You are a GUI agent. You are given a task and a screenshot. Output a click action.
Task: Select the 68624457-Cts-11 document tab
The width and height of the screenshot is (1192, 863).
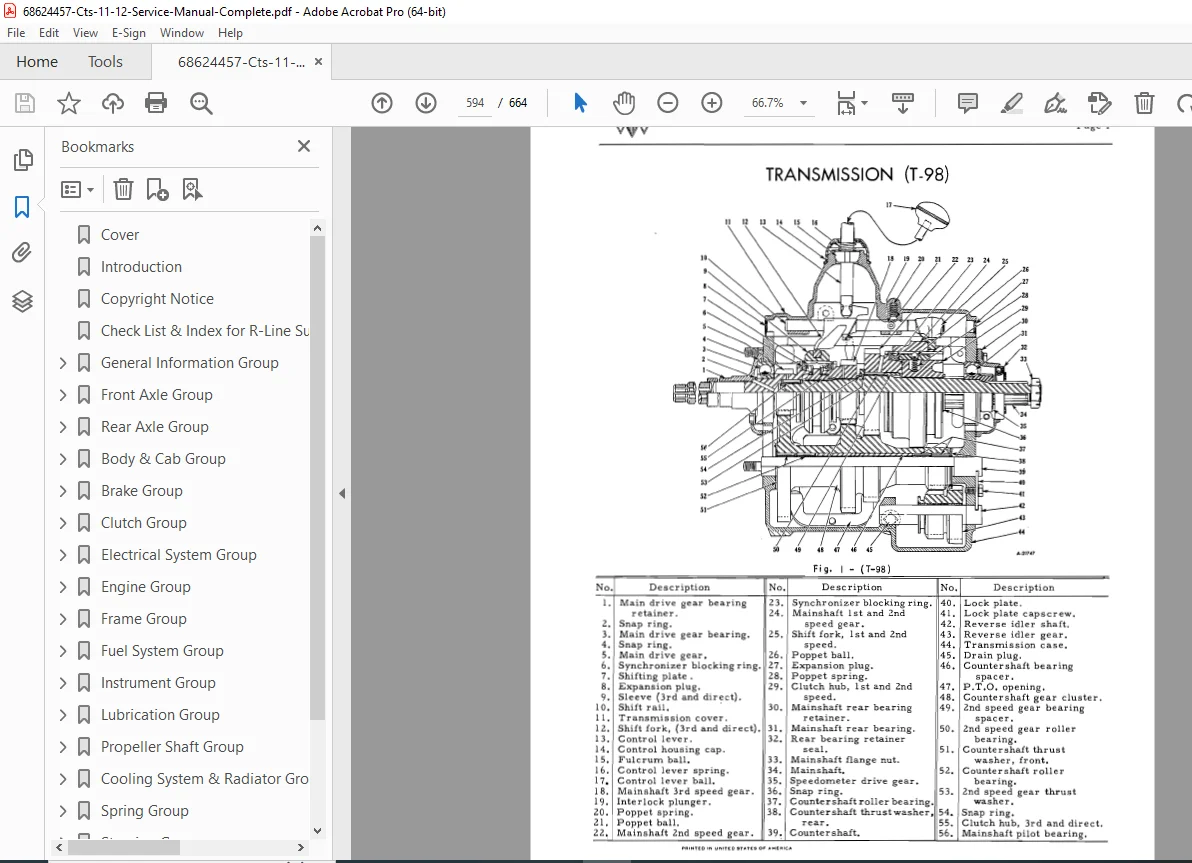pyautogui.click(x=241, y=62)
